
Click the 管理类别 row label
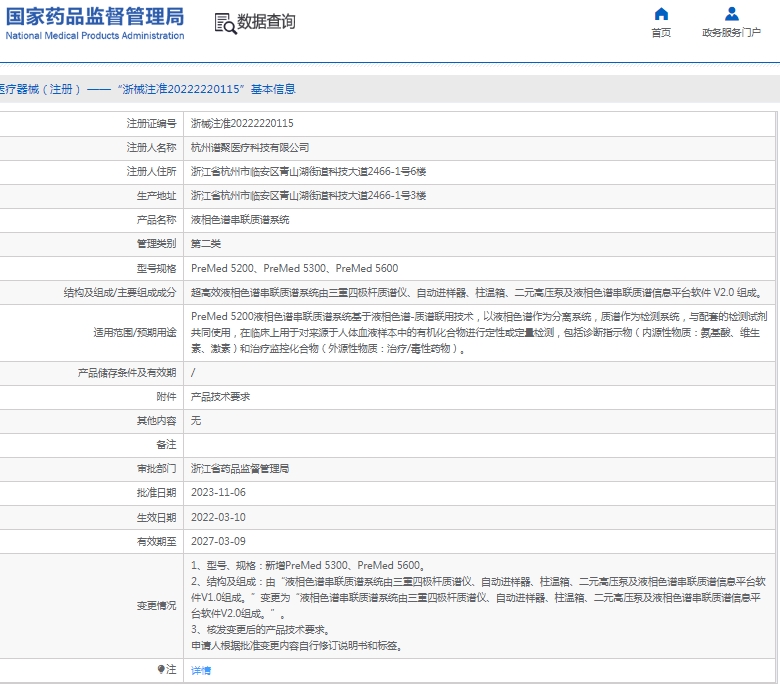[x=156, y=244]
